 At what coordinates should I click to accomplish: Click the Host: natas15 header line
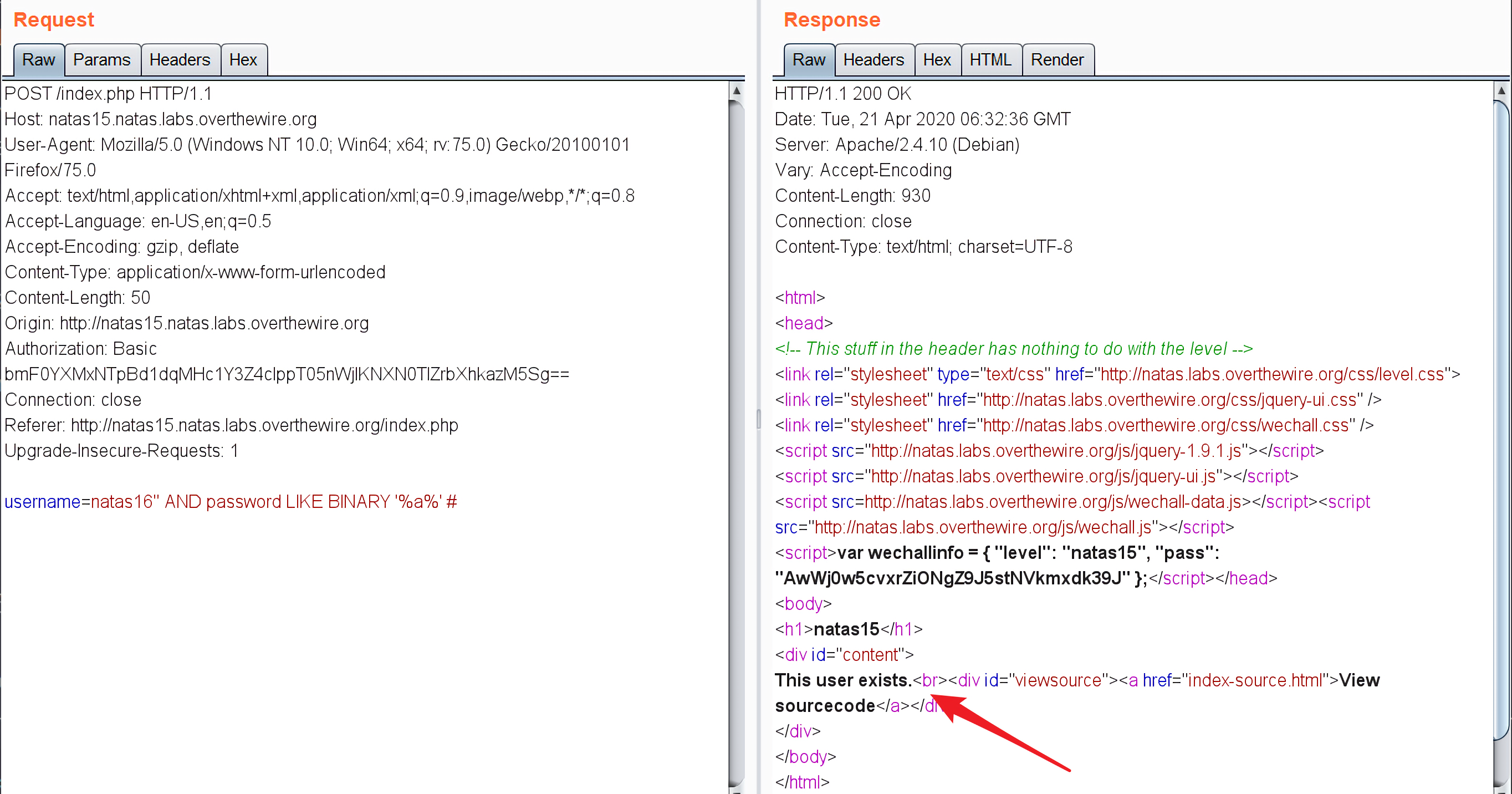click(161, 119)
